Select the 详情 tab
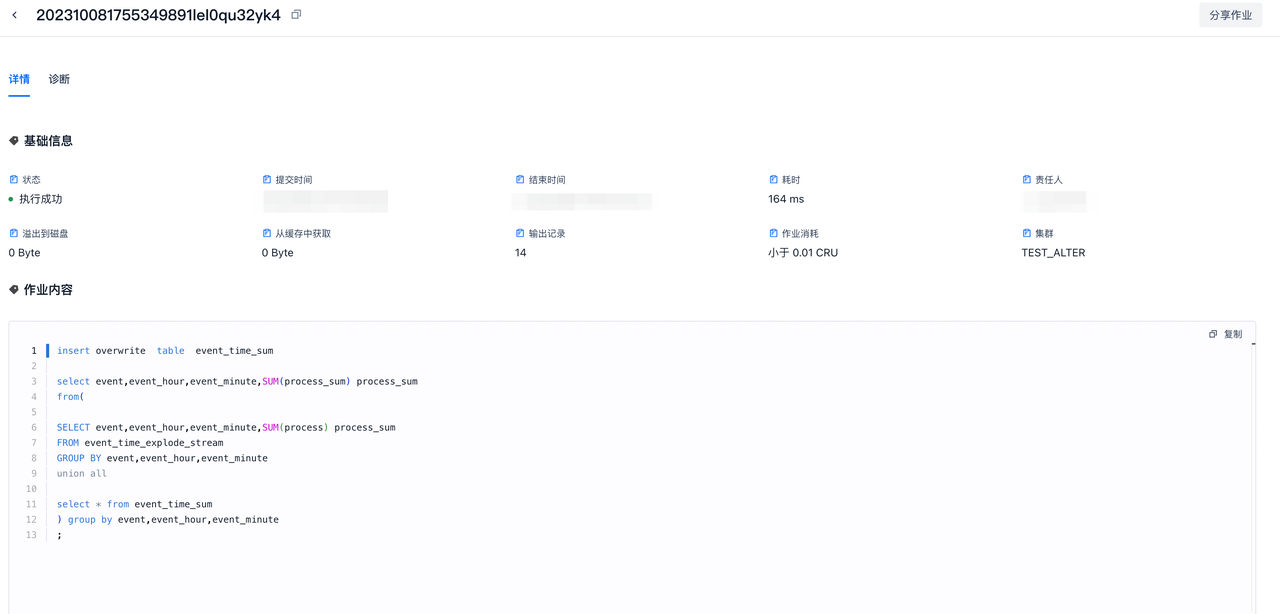 (x=19, y=79)
